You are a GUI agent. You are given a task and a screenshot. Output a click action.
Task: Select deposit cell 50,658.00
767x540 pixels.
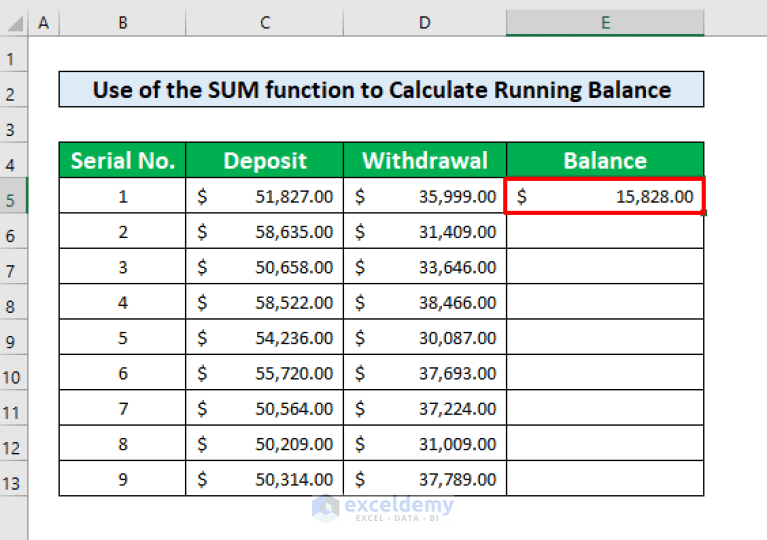point(265,267)
